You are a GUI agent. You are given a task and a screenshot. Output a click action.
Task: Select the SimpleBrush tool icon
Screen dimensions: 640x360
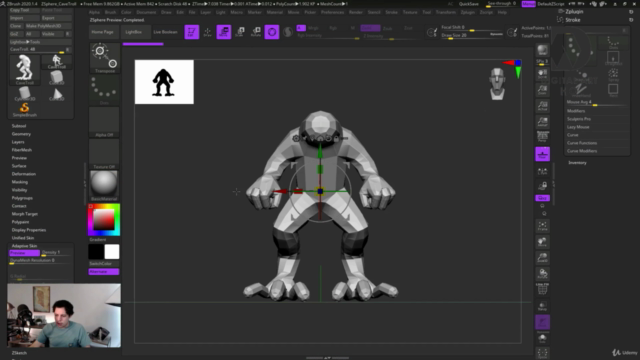[x=24, y=109]
